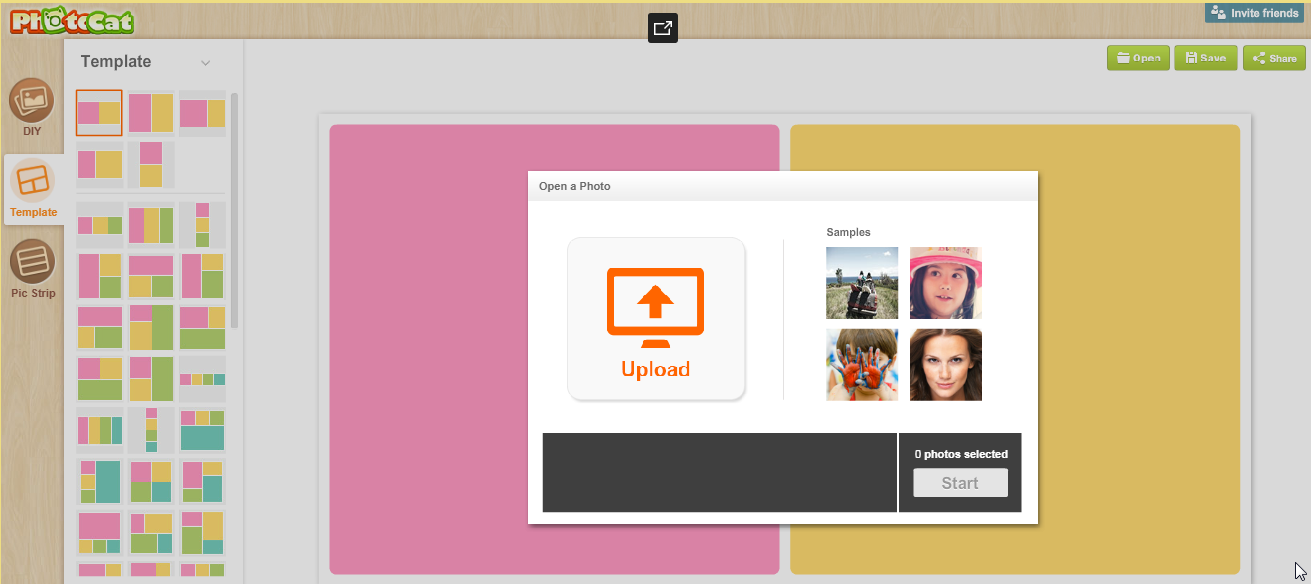The image size is (1311, 584).
Task: Select the three full-height columns template
Action: 151,225
